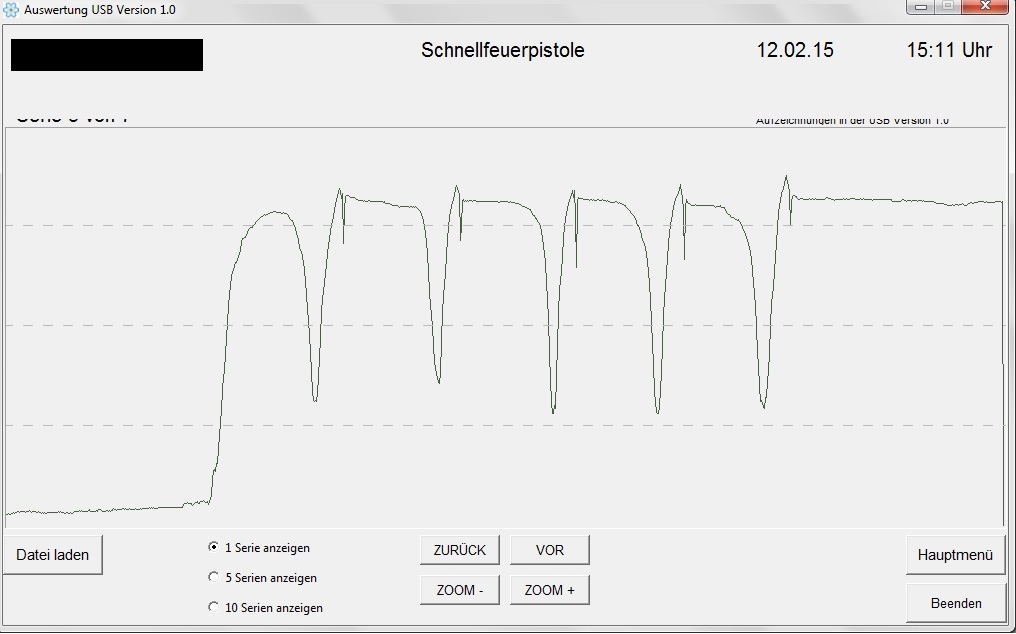Go back with the ZURÜCK button

coord(459,550)
